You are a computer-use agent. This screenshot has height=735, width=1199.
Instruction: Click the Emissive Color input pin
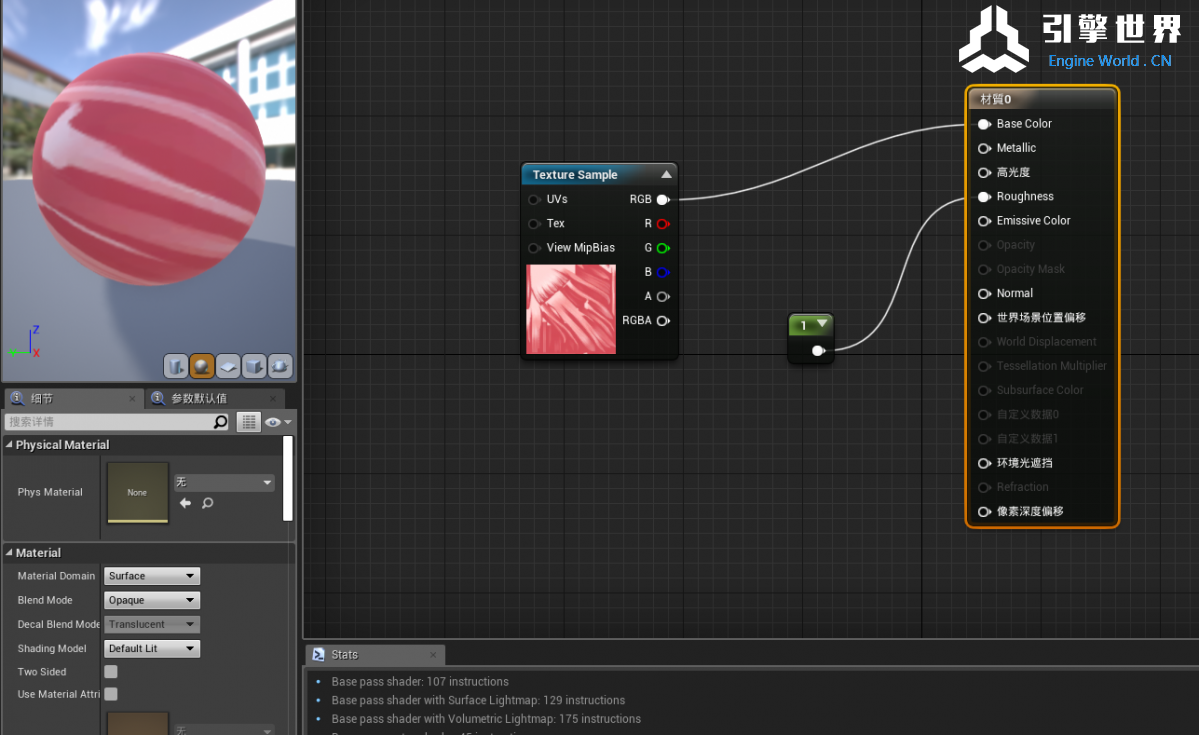[984, 221]
